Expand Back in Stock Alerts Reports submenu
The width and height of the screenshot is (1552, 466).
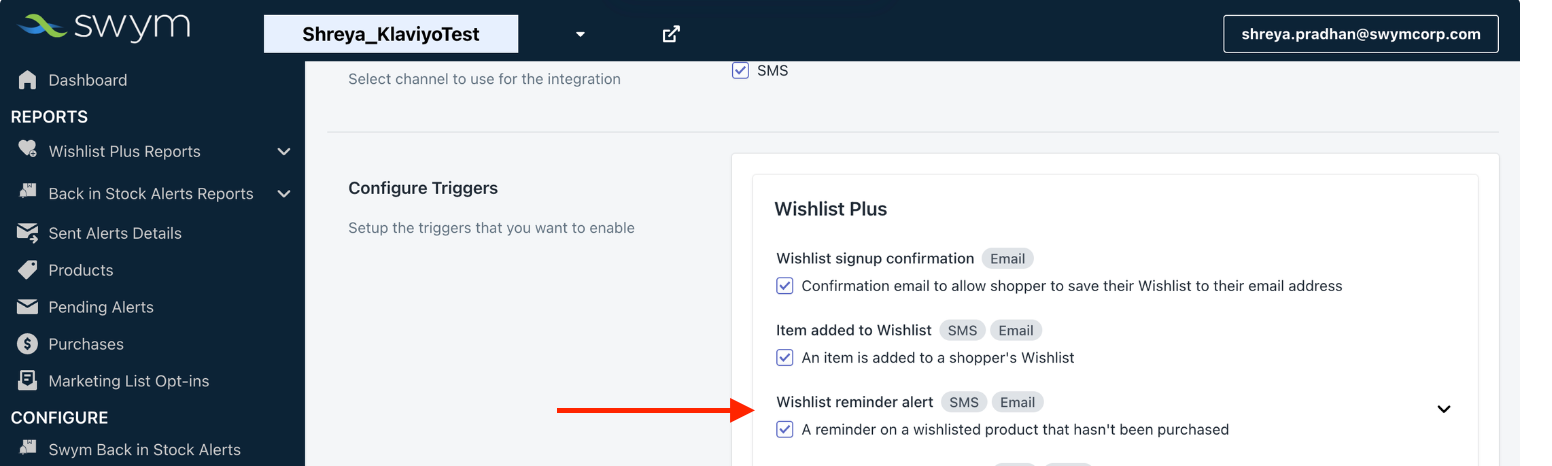pyautogui.click(x=284, y=194)
